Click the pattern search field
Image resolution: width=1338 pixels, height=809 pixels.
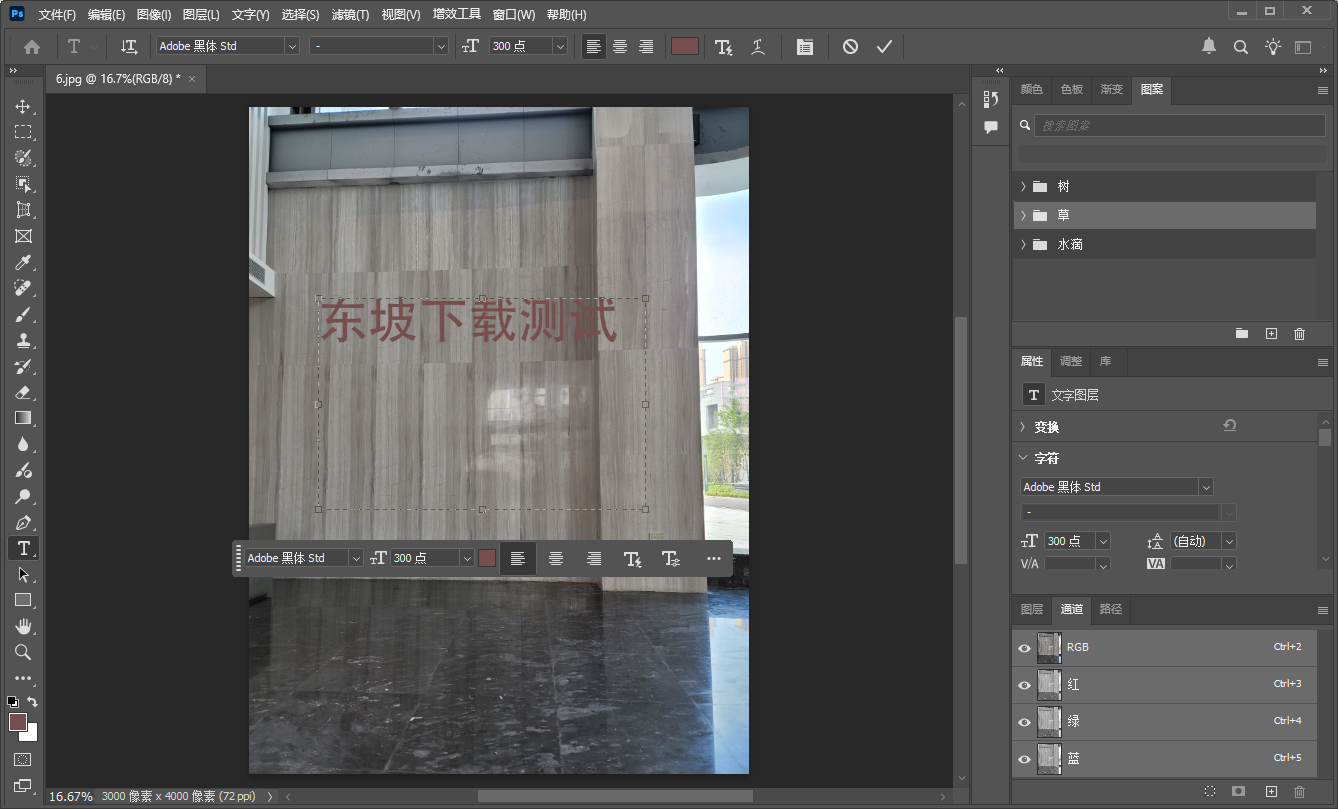(x=1180, y=124)
